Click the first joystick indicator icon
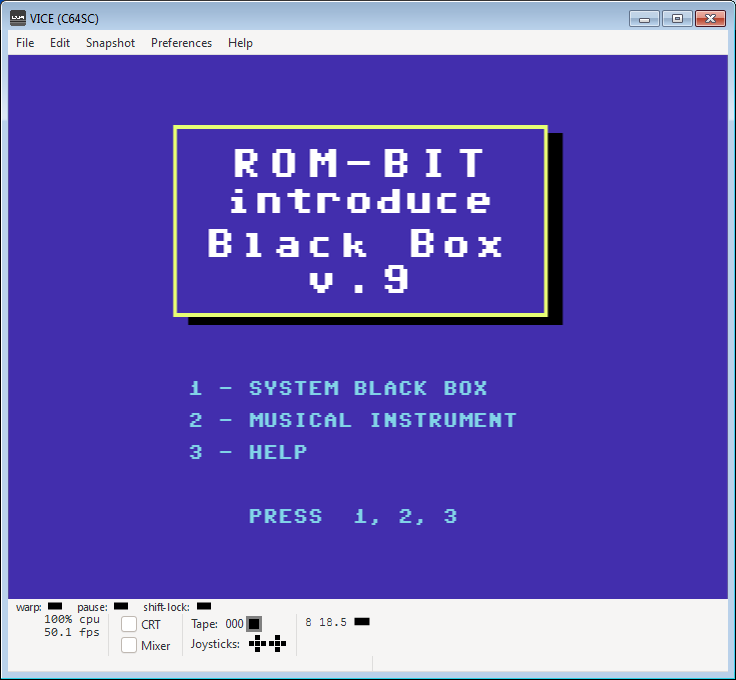This screenshot has height=680, width=736. tap(257, 643)
